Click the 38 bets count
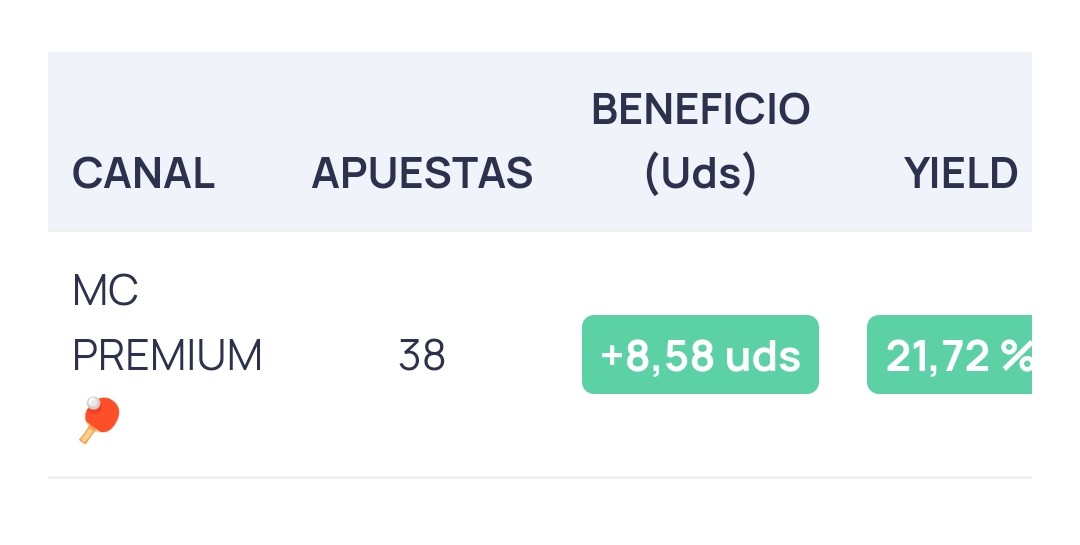The width and height of the screenshot is (1080, 545). pyautogui.click(x=422, y=355)
